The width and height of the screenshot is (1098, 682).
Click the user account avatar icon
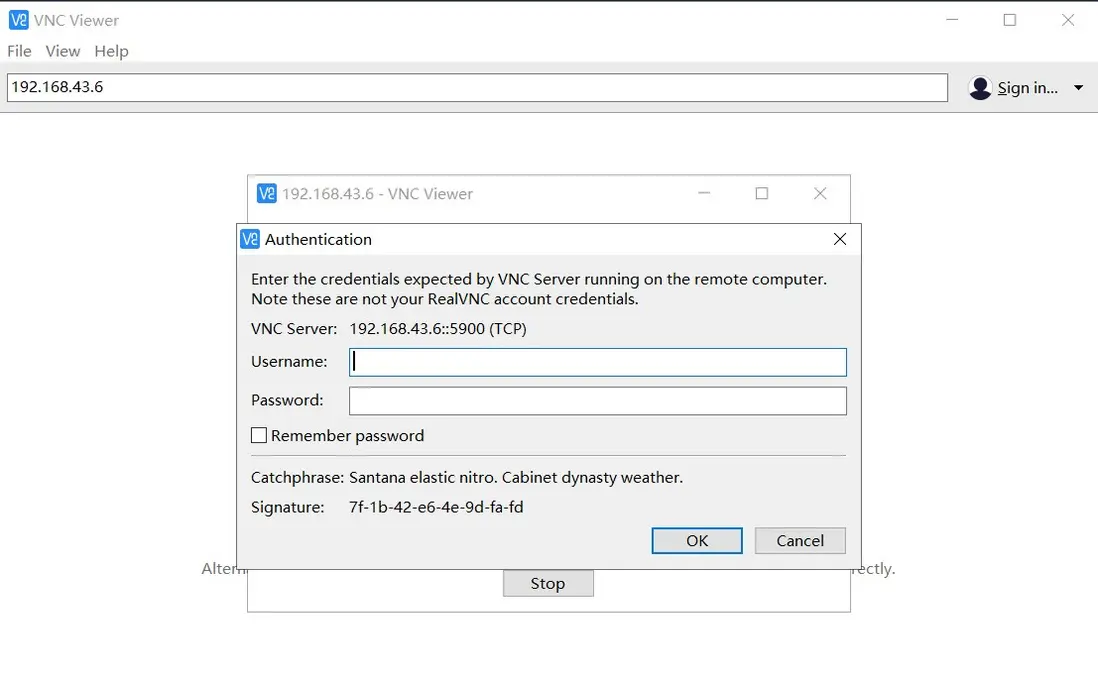pos(980,87)
